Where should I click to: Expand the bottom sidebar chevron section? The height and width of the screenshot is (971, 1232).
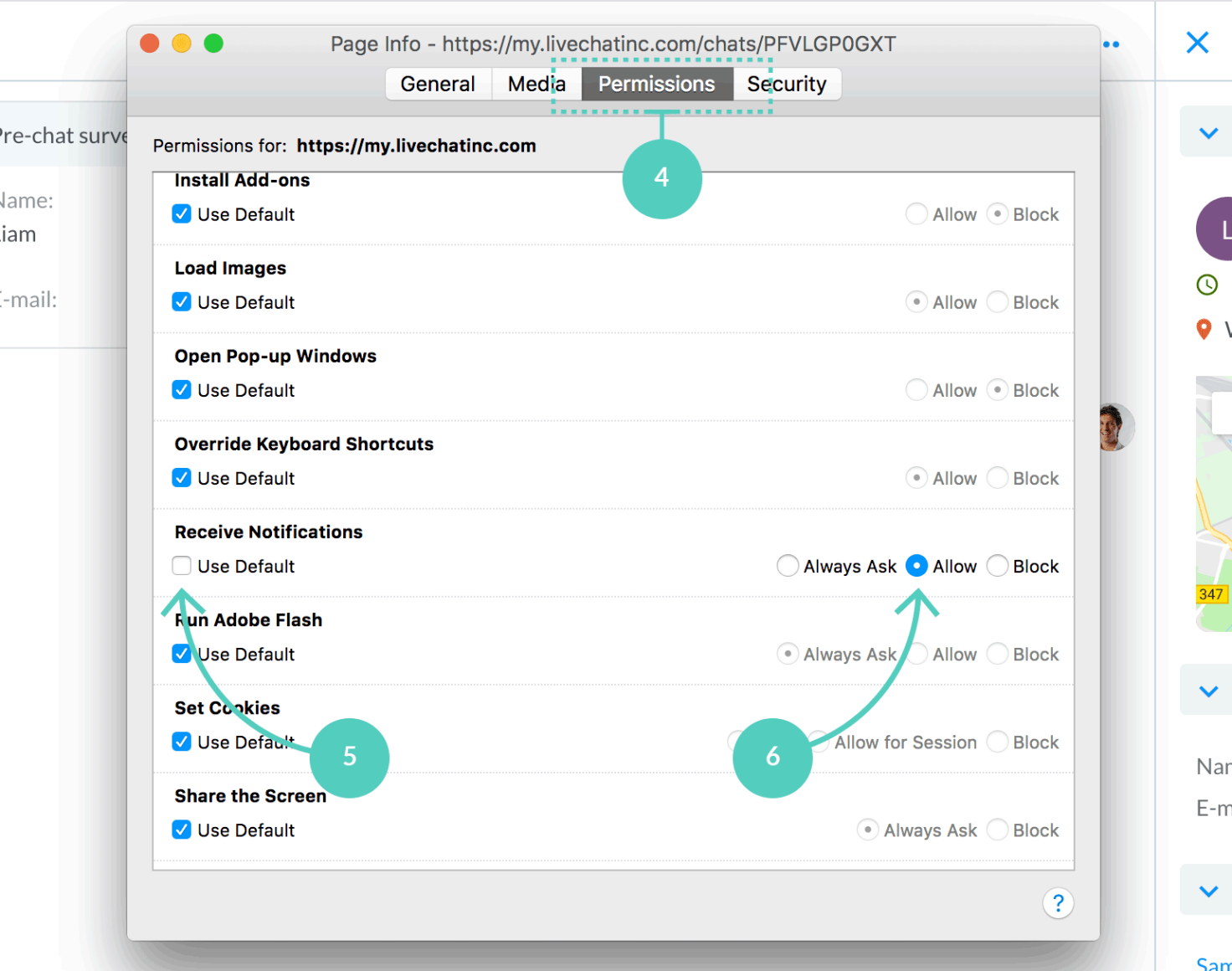click(1208, 891)
